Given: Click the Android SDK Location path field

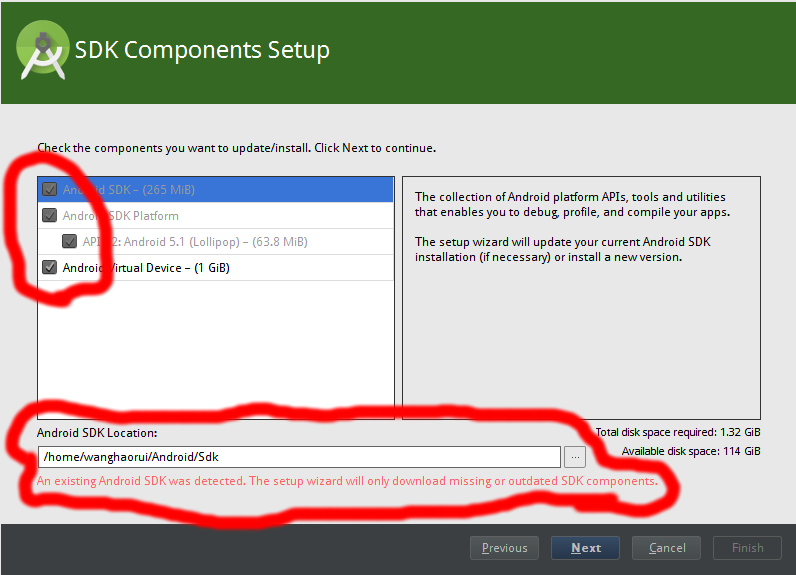Looking at the screenshot, I should [299, 457].
